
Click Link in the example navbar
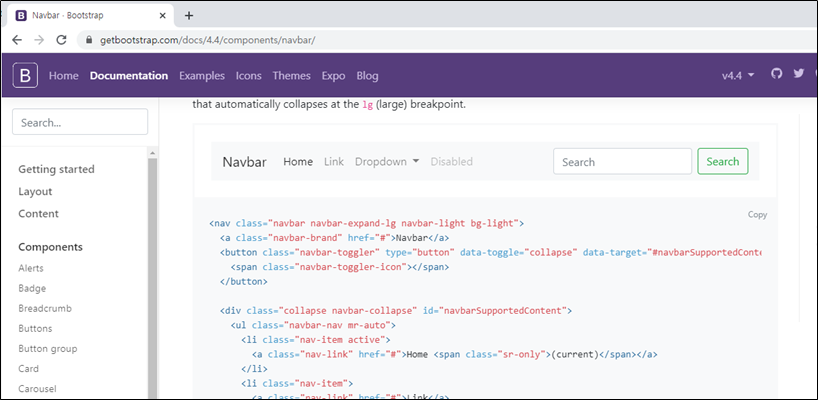tap(334, 162)
